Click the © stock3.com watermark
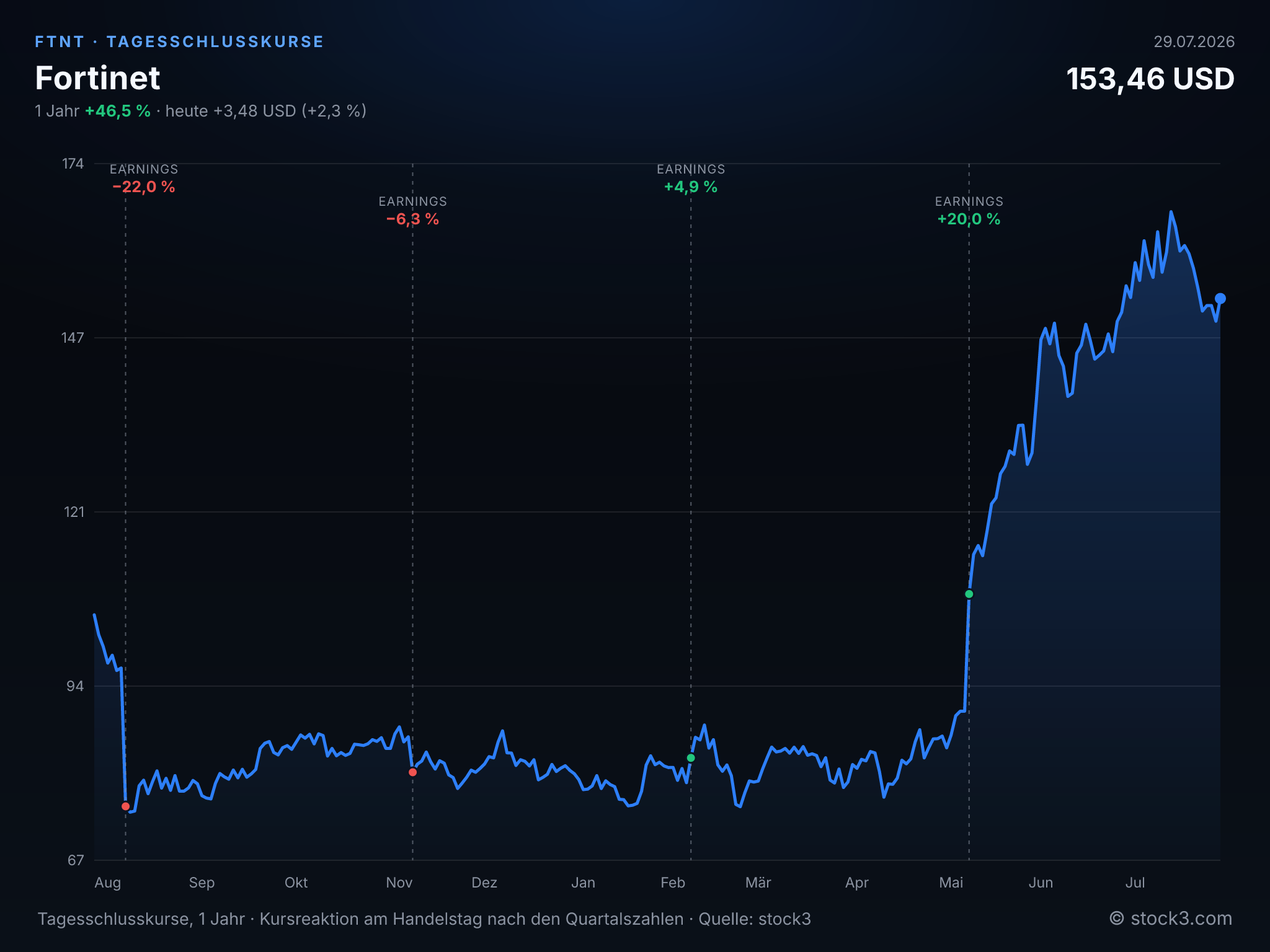 pos(1171,919)
